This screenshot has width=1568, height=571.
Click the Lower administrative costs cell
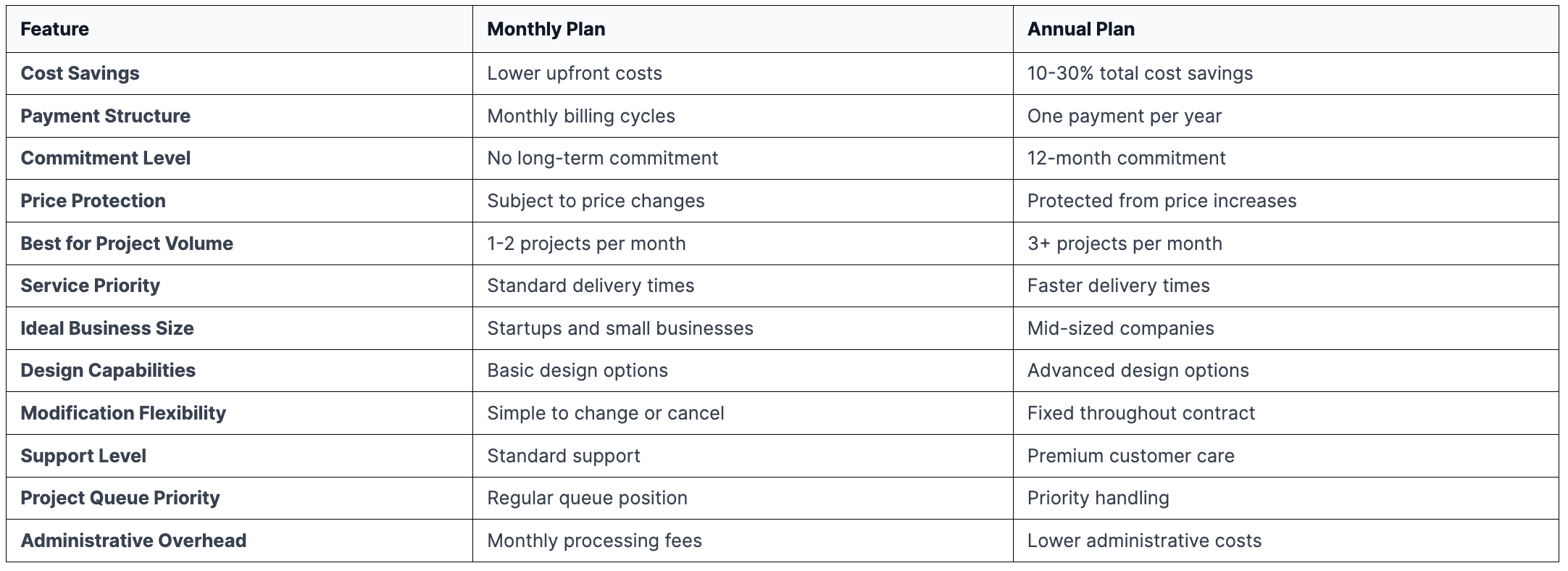point(1144,541)
